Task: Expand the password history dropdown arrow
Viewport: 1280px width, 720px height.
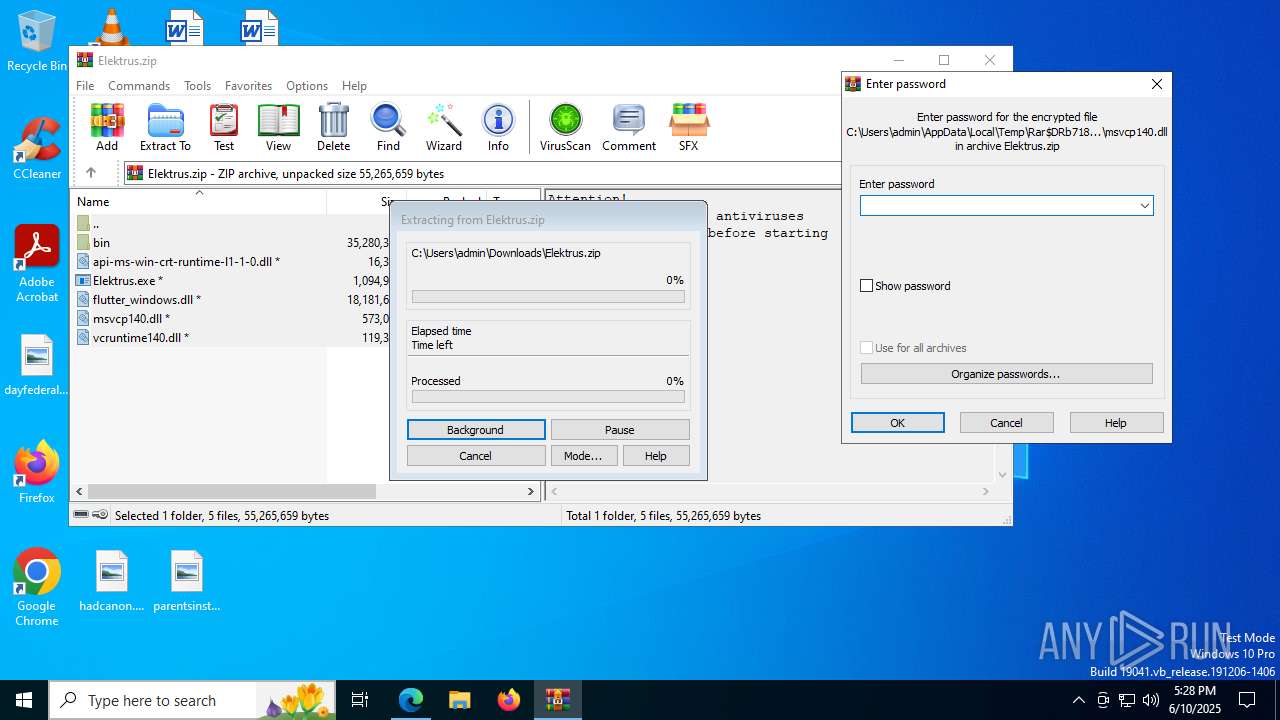Action: click(1144, 206)
